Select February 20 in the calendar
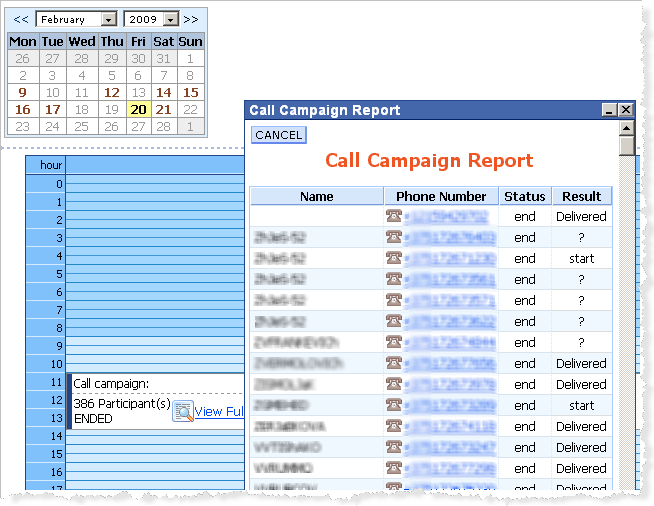654x506 pixels. [x=138, y=110]
